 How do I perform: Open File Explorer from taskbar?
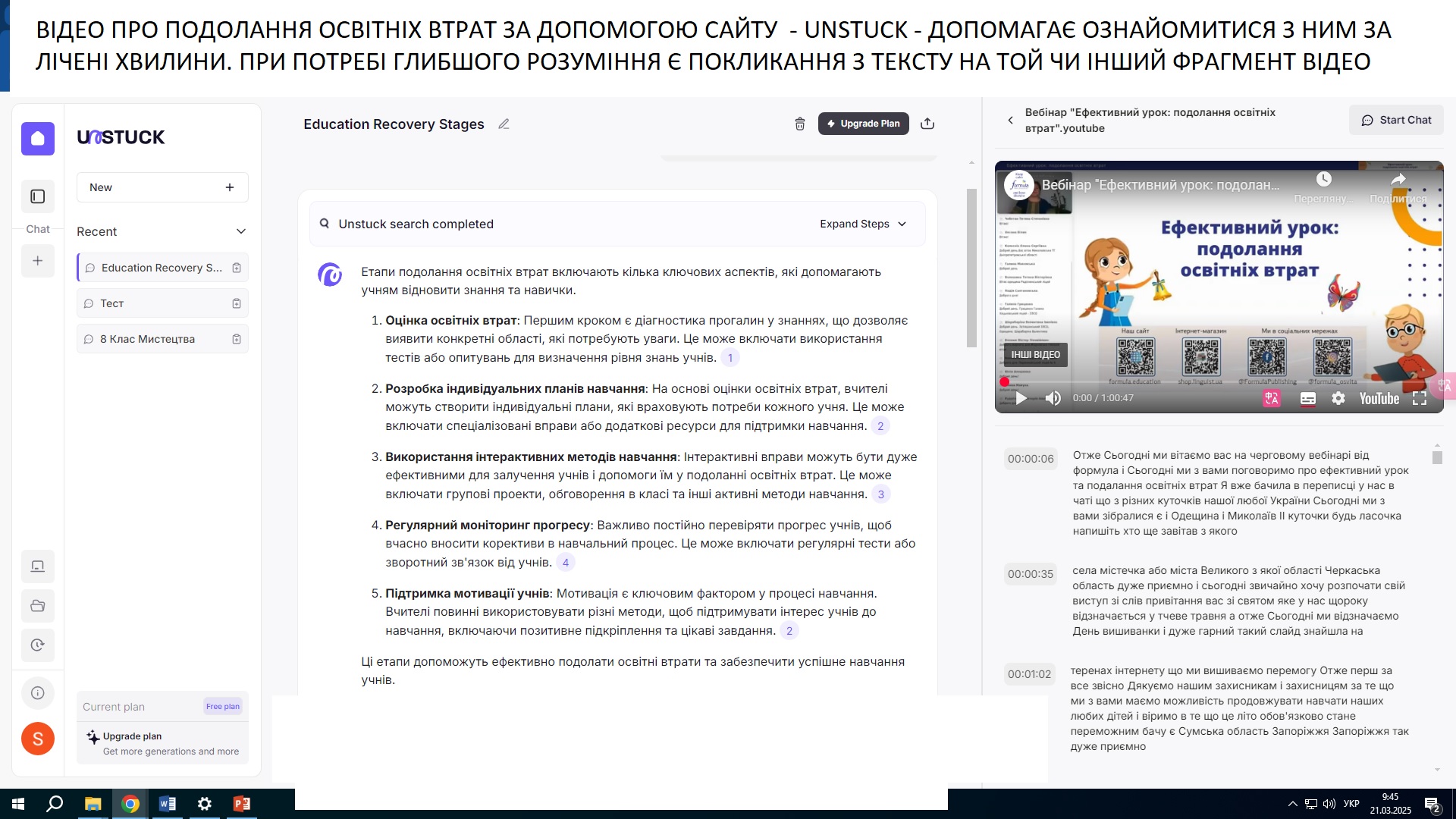point(93,804)
